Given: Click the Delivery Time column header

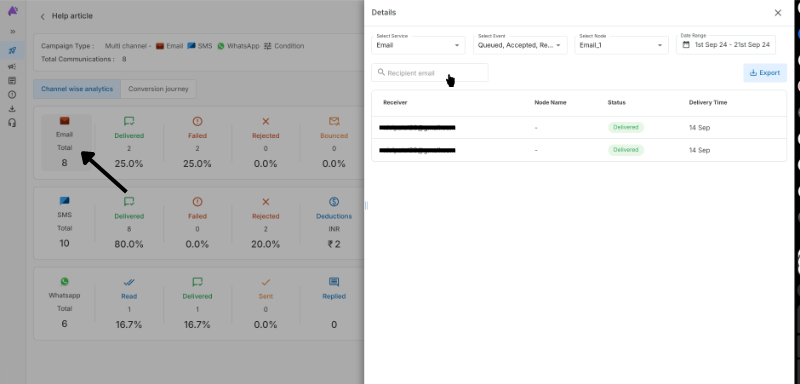Looking at the screenshot, I should (x=708, y=103).
